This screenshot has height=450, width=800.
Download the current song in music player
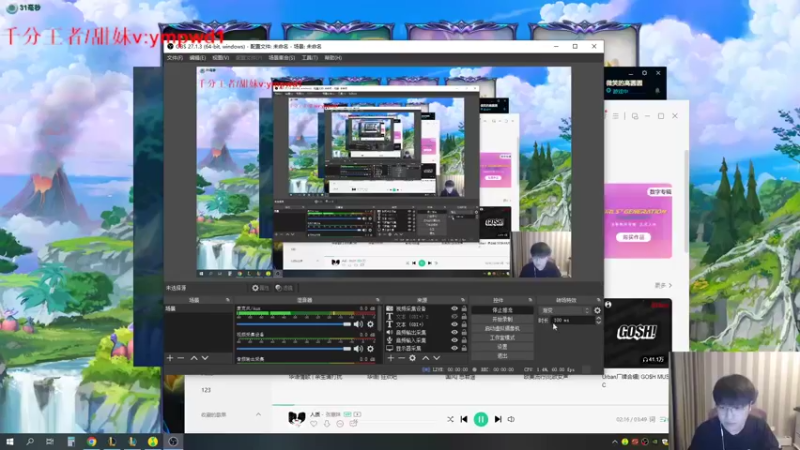(x=327, y=423)
